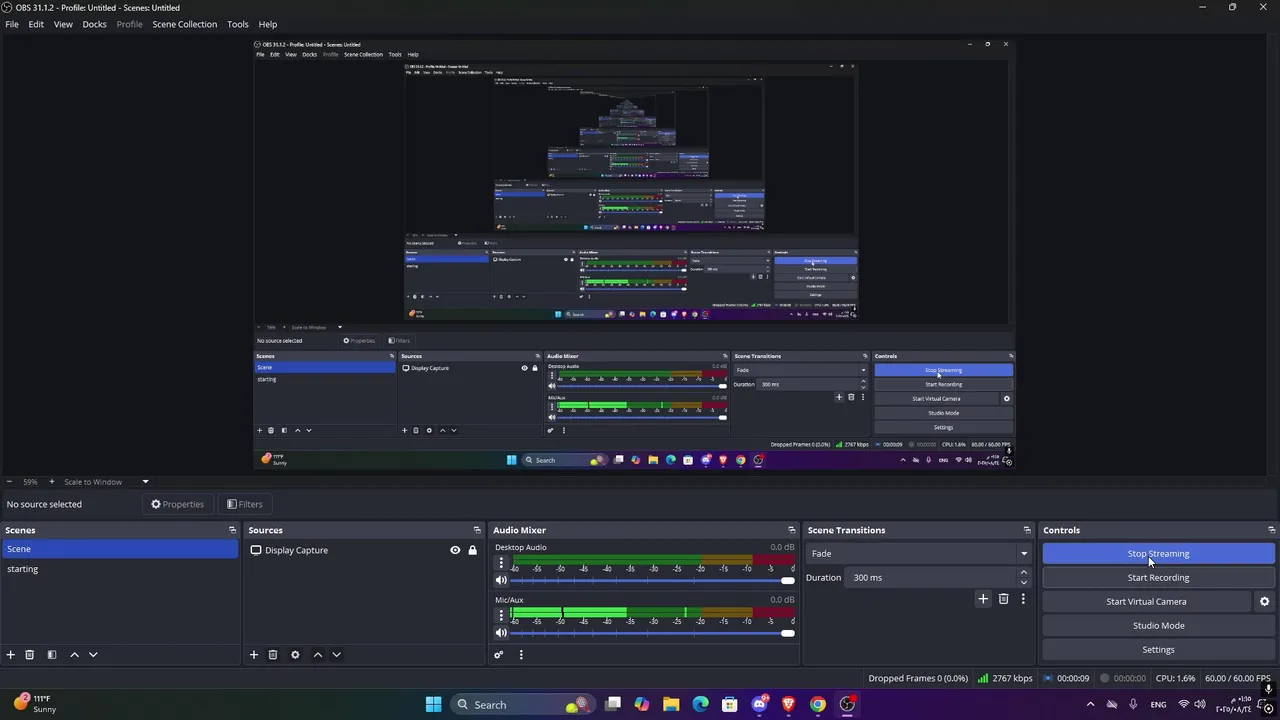This screenshot has height=720, width=1280.
Task: Open Settings from Controls panel
Action: point(1158,650)
